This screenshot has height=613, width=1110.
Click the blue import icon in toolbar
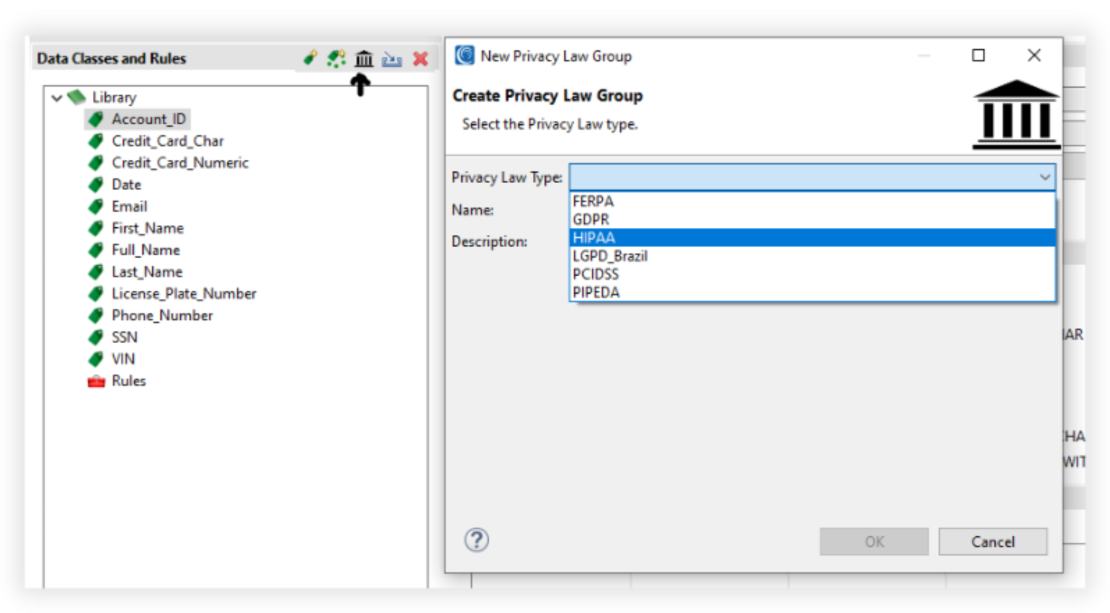(x=392, y=59)
